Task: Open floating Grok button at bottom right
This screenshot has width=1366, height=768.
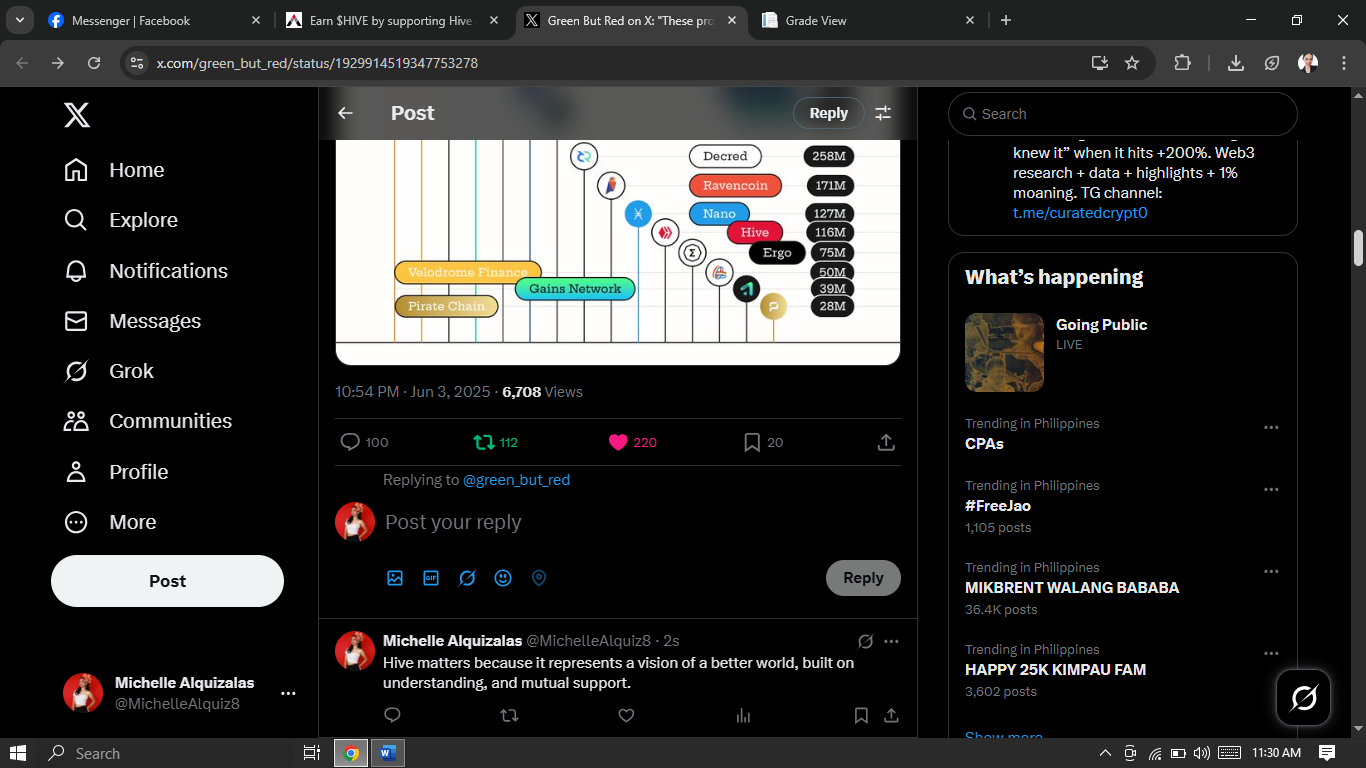Action: [x=1304, y=697]
